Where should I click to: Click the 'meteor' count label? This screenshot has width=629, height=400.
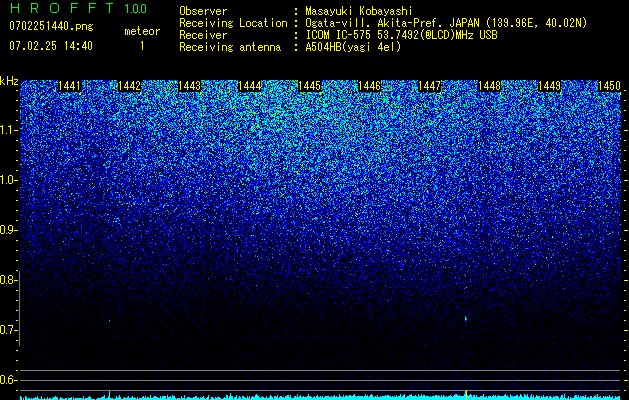(x=142, y=31)
